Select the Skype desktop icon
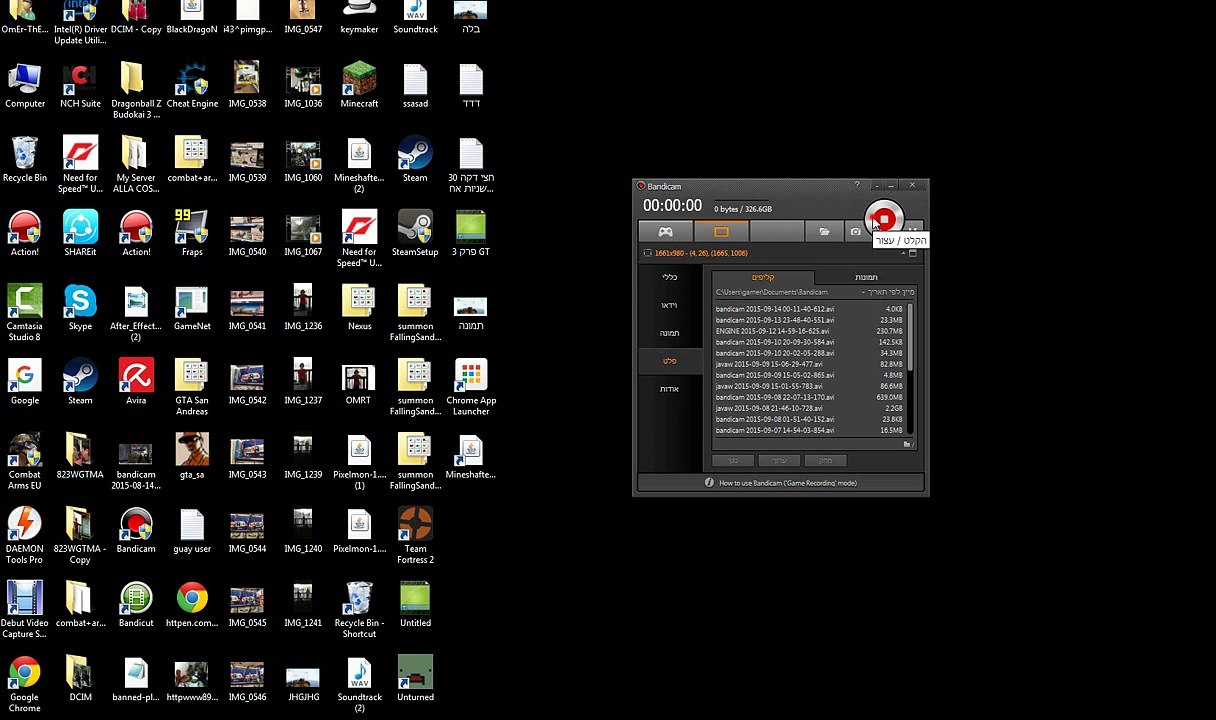The width and height of the screenshot is (1216, 720). (x=80, y=308)
